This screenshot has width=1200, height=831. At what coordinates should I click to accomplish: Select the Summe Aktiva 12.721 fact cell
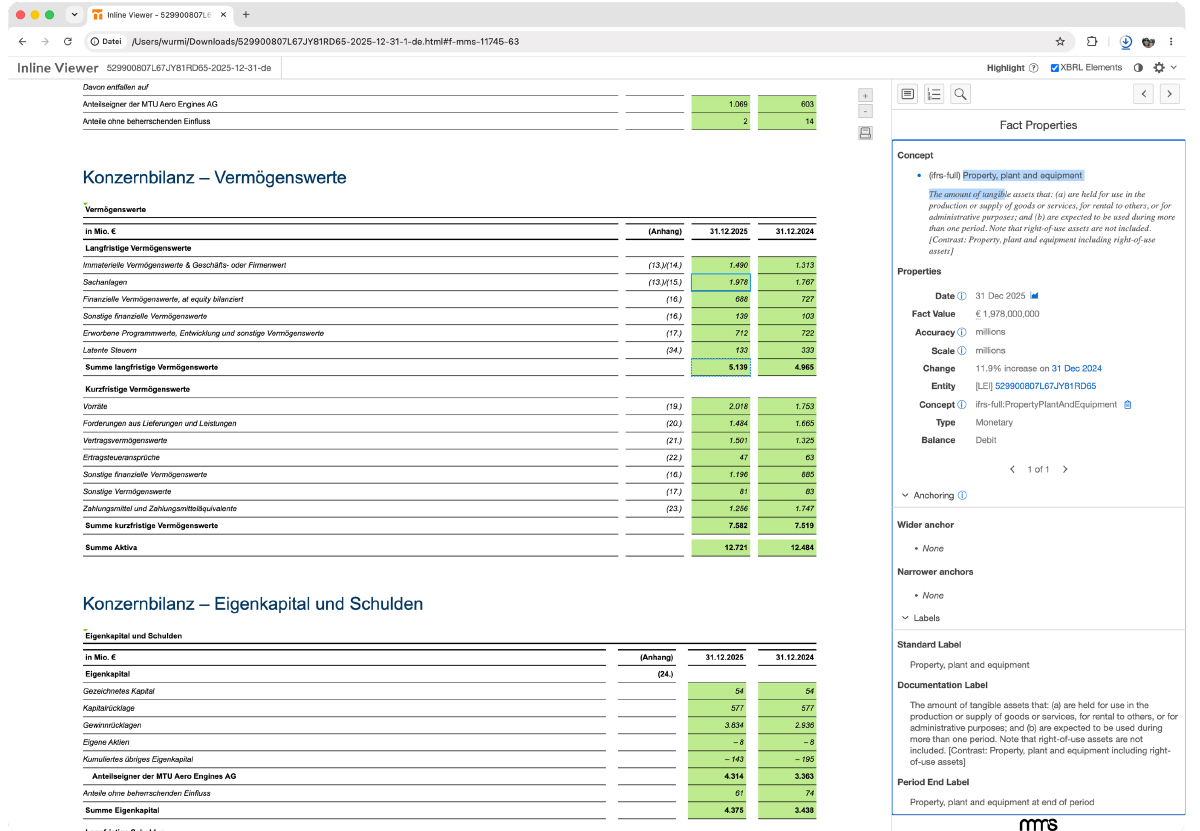(720, 548)
